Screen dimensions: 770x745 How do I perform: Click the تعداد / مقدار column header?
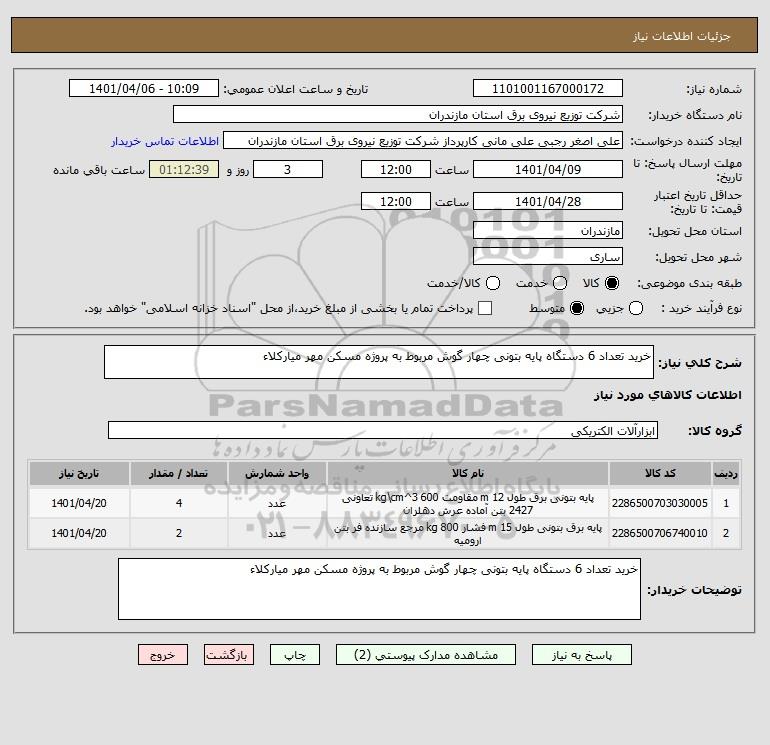(179, 473)
